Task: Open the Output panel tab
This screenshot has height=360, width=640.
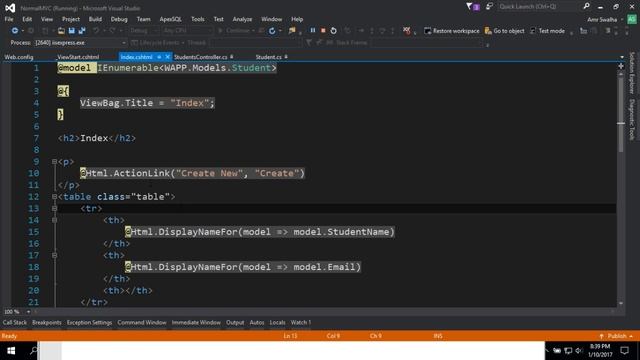Action: click(235, 322)
